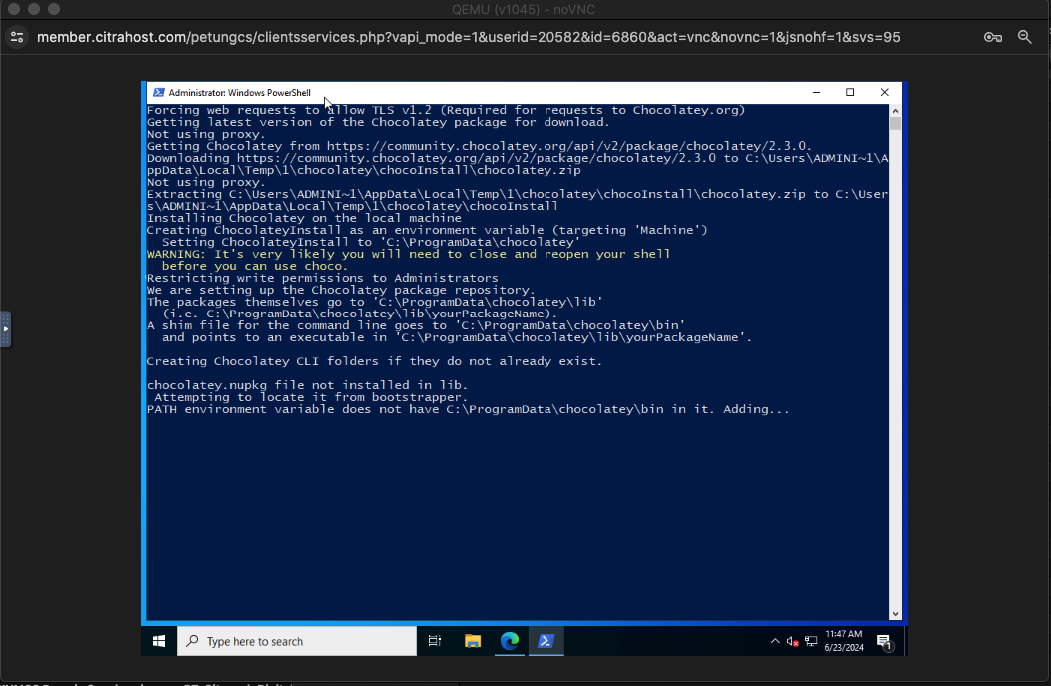Click the PowerShell vertical scrollbar thumb
The width and height of the screenshot is (1051, 686).
click(x=895, y=123)
